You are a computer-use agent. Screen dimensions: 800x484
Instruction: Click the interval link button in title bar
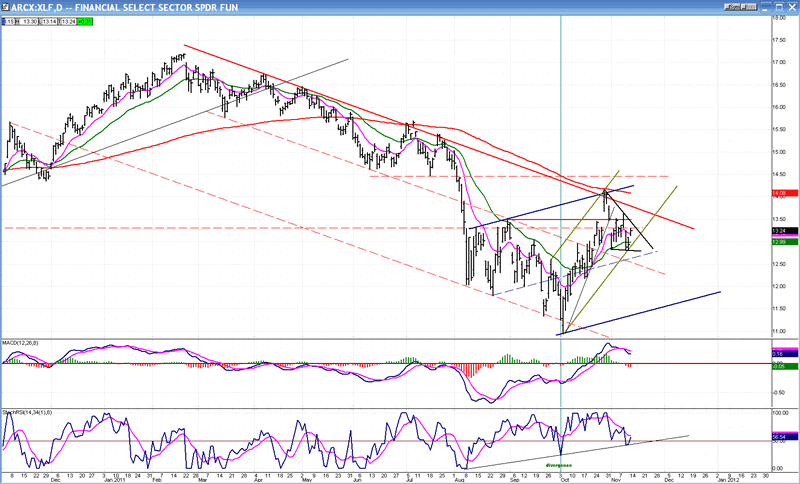(749, 7)
